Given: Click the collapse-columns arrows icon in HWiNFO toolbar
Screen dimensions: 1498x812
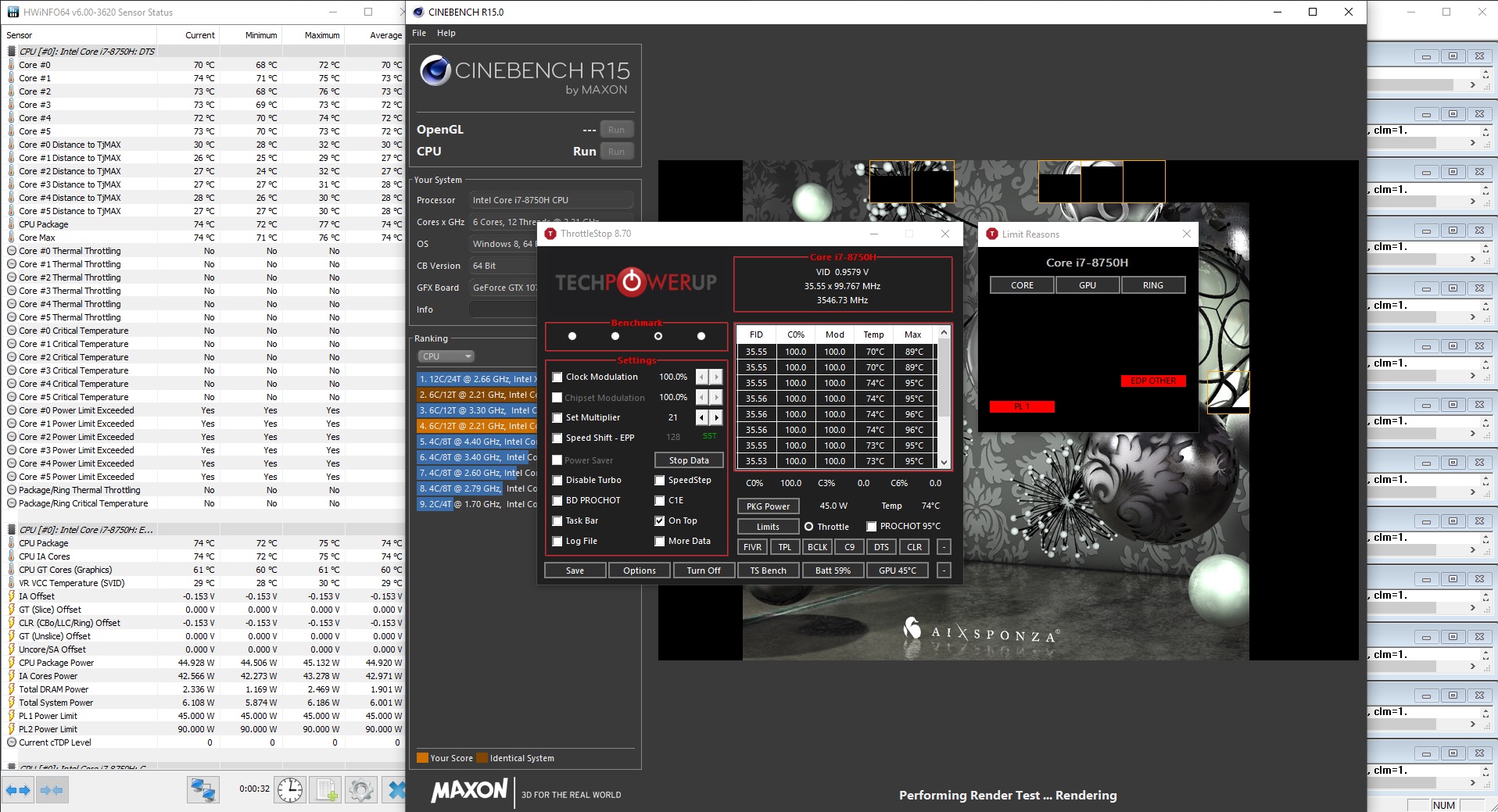Looking at the screenshot, I should 52,790.
